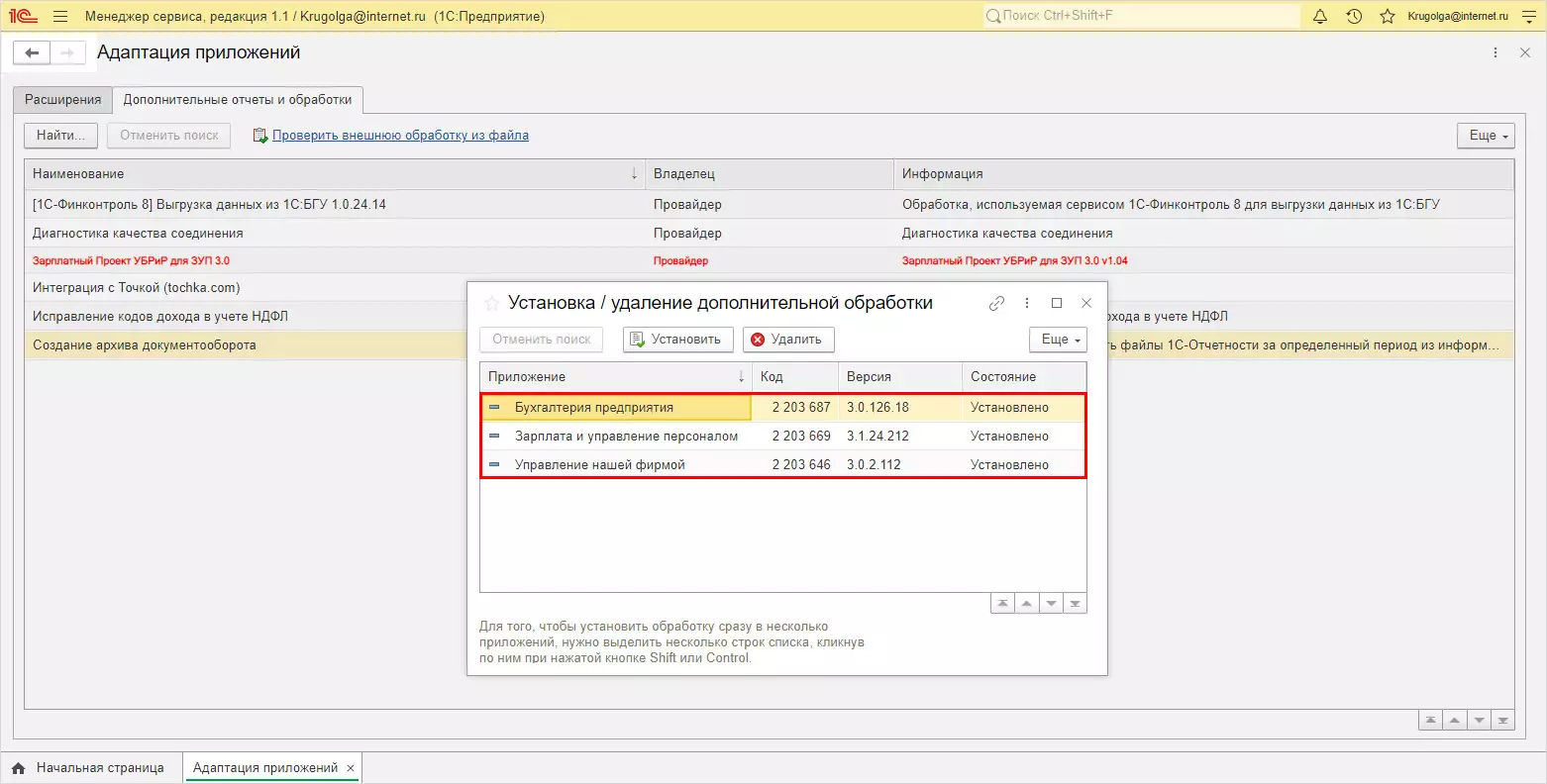This screenshot has width=1547, height=784.
Task: Switch to the Расширения tab
Action: point(63,100)
